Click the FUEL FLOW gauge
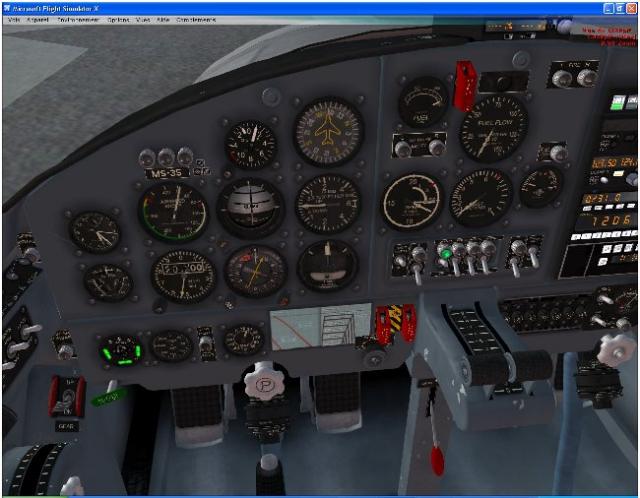 [493, 128]
